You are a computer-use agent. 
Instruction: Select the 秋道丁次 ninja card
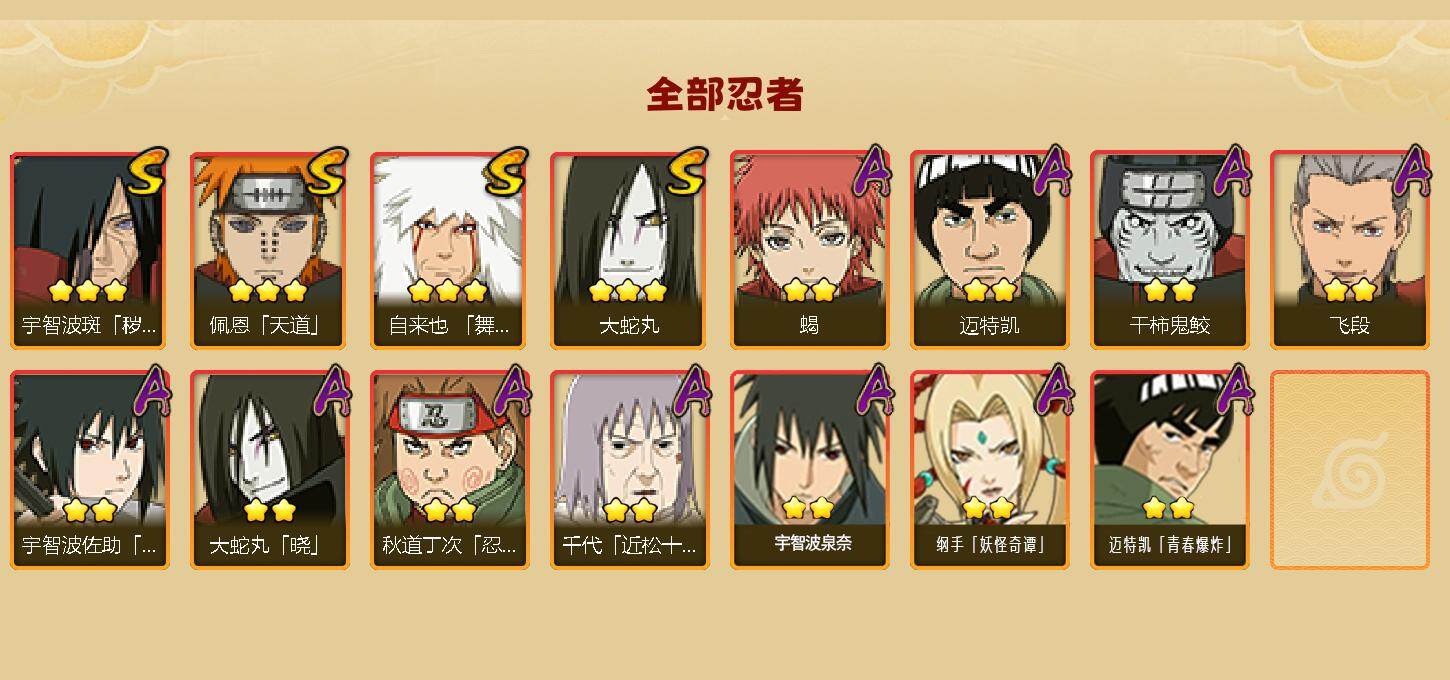pyautogui.click(x=449, y=470)
